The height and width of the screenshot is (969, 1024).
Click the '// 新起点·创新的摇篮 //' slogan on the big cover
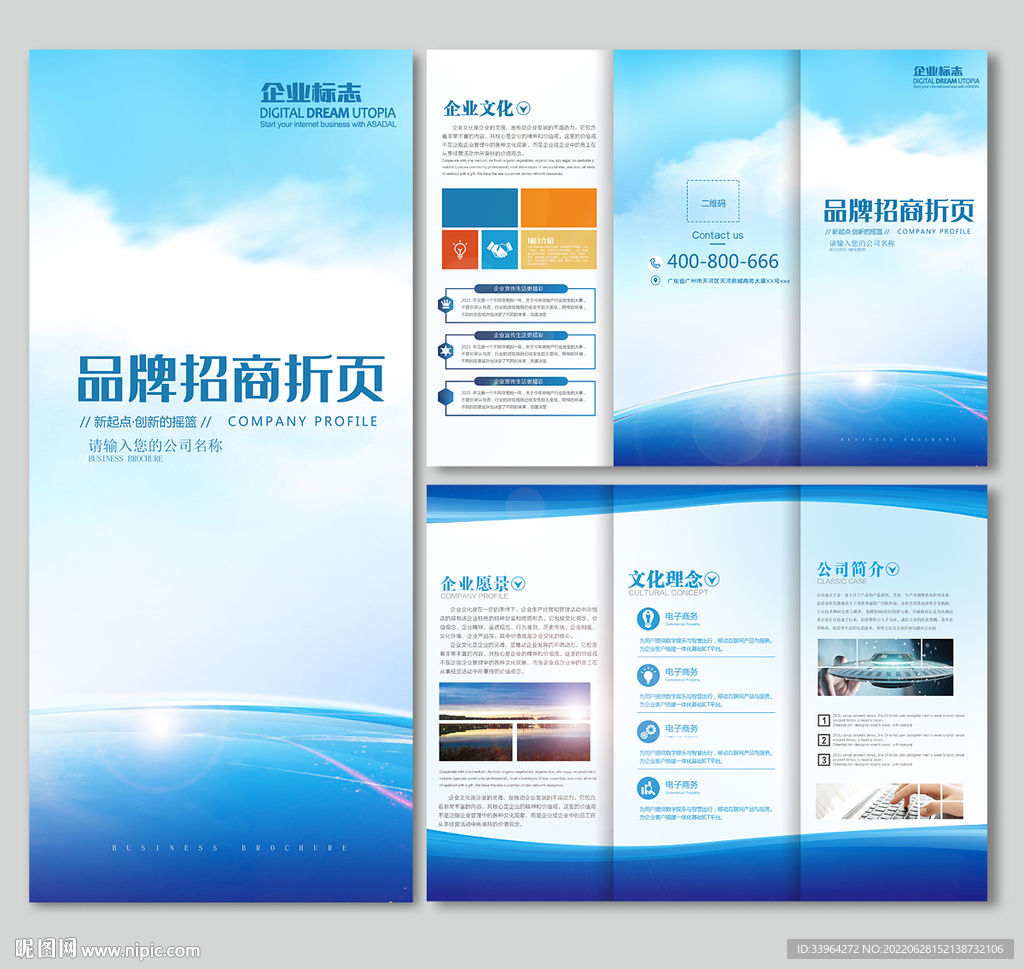click(146, 422)
